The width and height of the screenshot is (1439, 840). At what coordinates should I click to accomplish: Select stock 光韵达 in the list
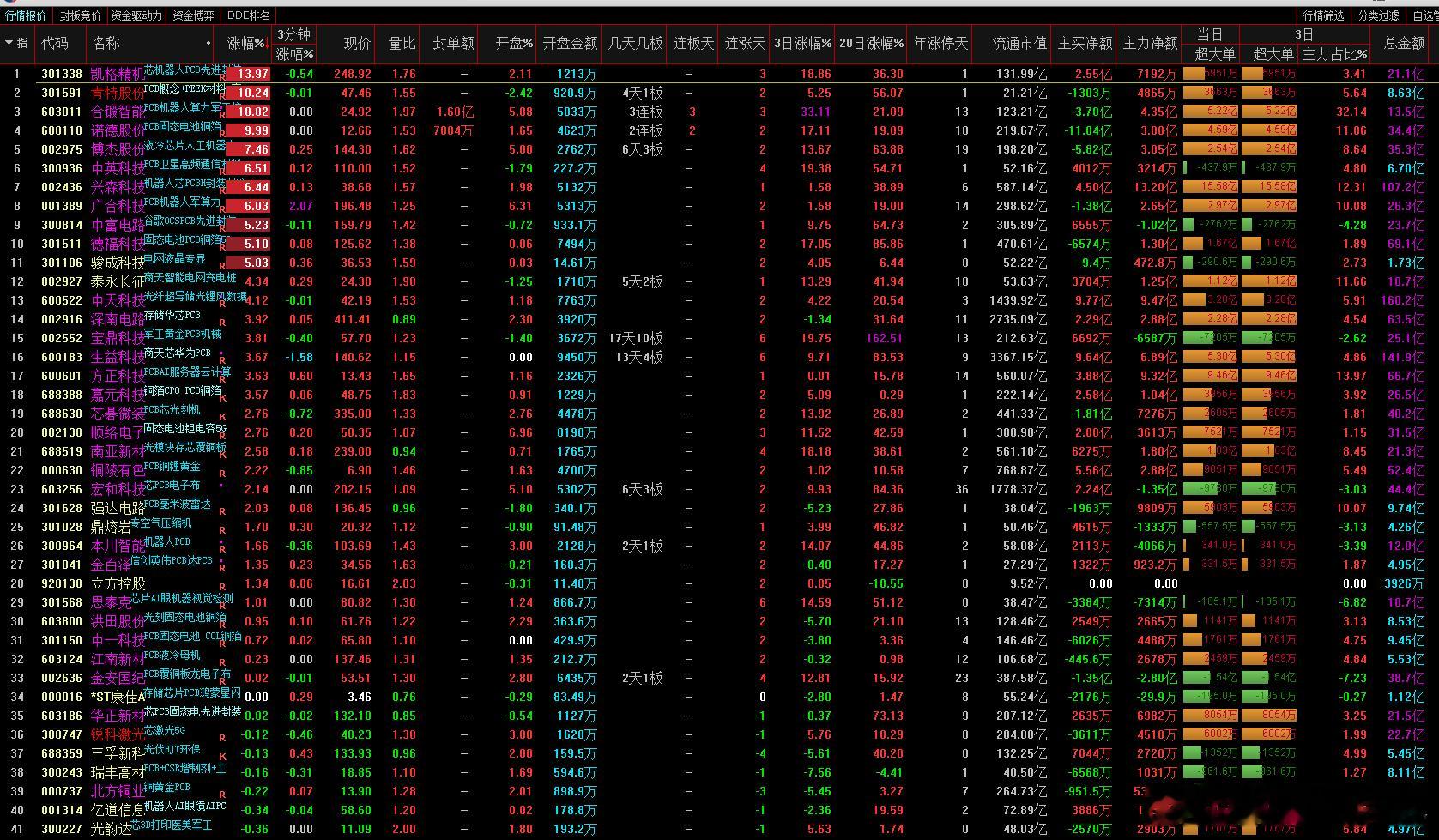(x=111, y=830)
